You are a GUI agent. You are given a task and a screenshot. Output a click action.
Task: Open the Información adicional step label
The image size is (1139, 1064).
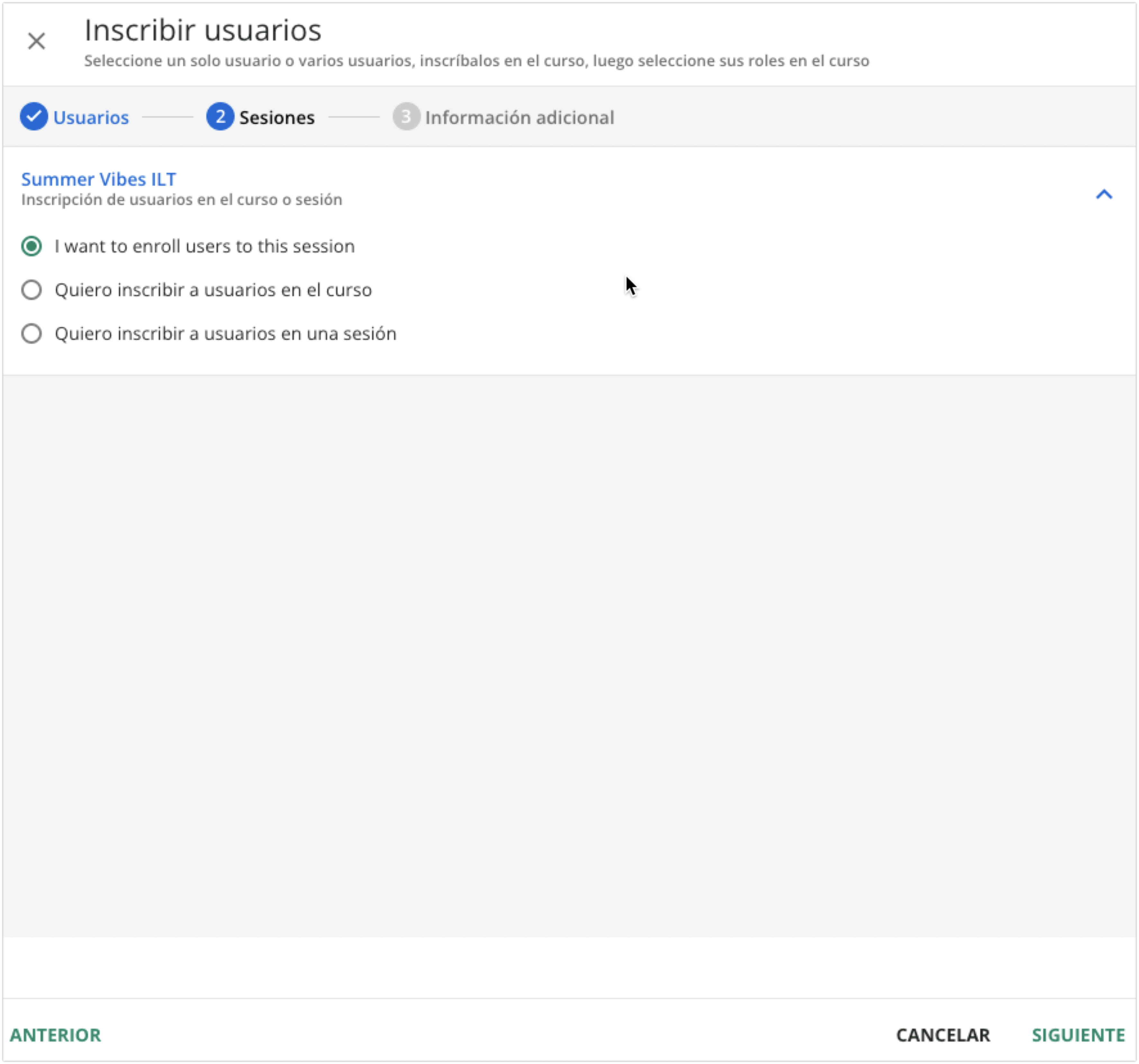coord(519,117)
